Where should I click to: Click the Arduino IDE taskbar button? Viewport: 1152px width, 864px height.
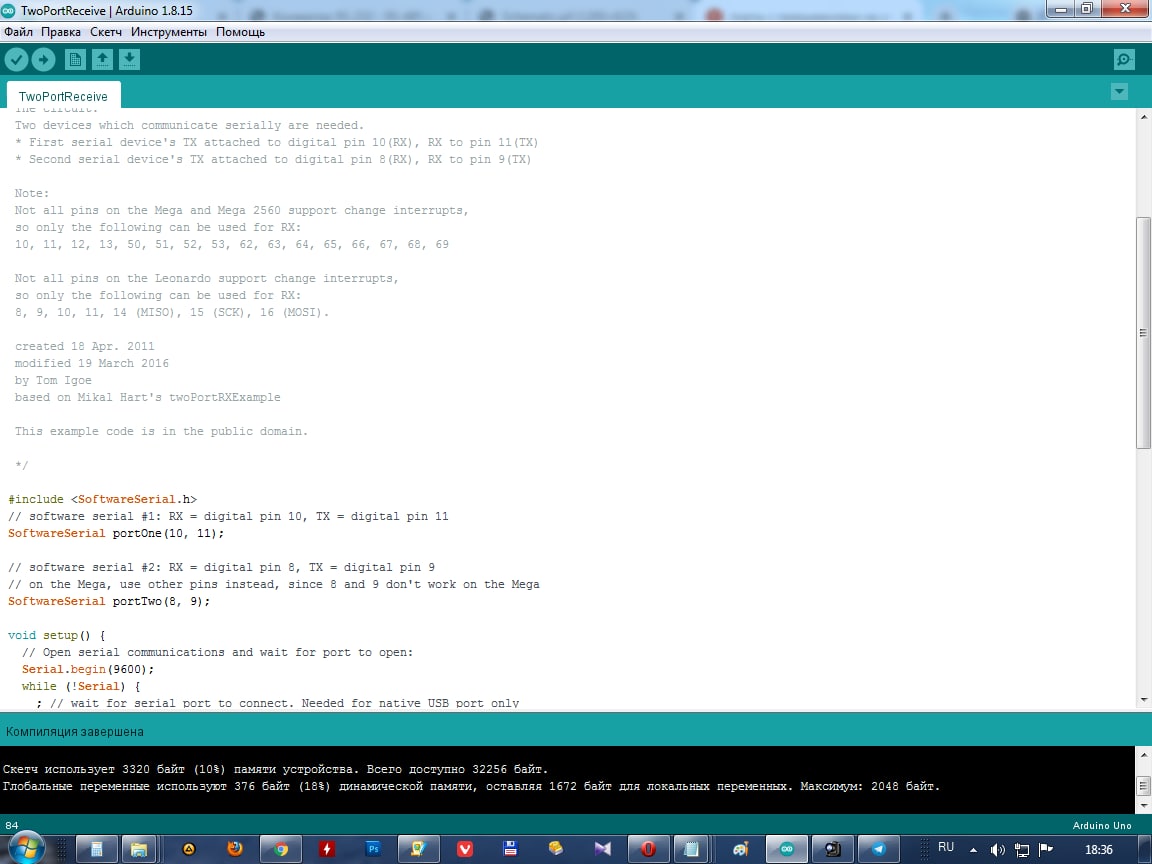click(787, 849)
